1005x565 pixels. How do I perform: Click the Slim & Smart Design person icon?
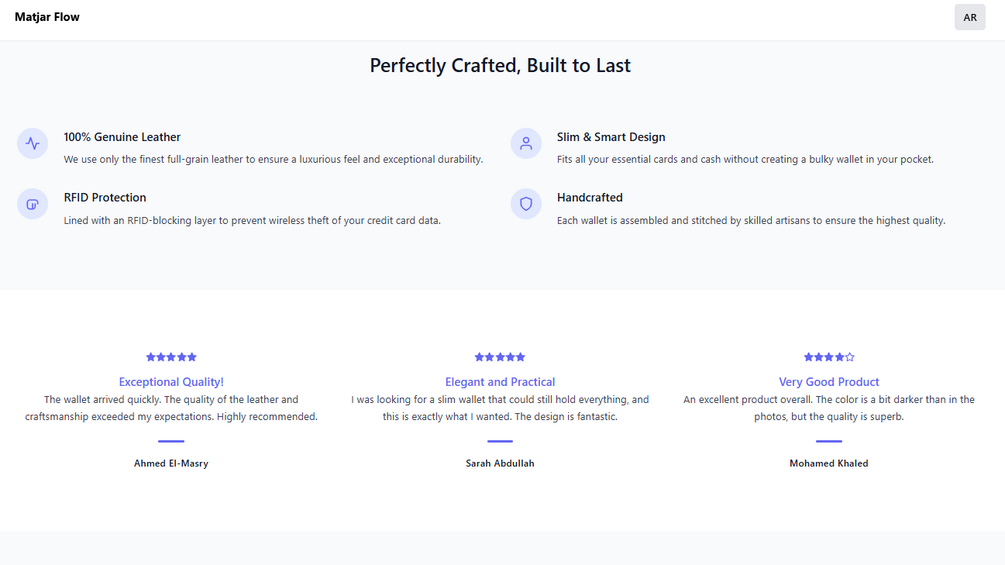(526, 143)
